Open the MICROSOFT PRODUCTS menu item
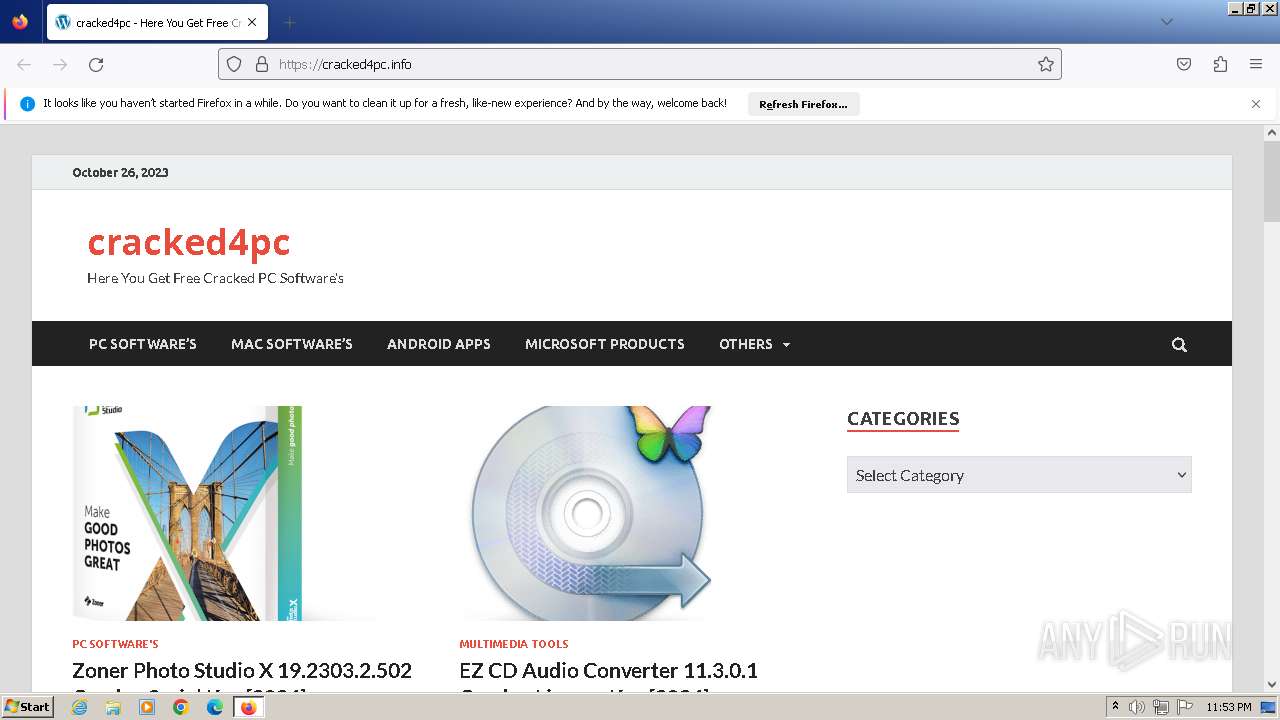 pos(605,344)
